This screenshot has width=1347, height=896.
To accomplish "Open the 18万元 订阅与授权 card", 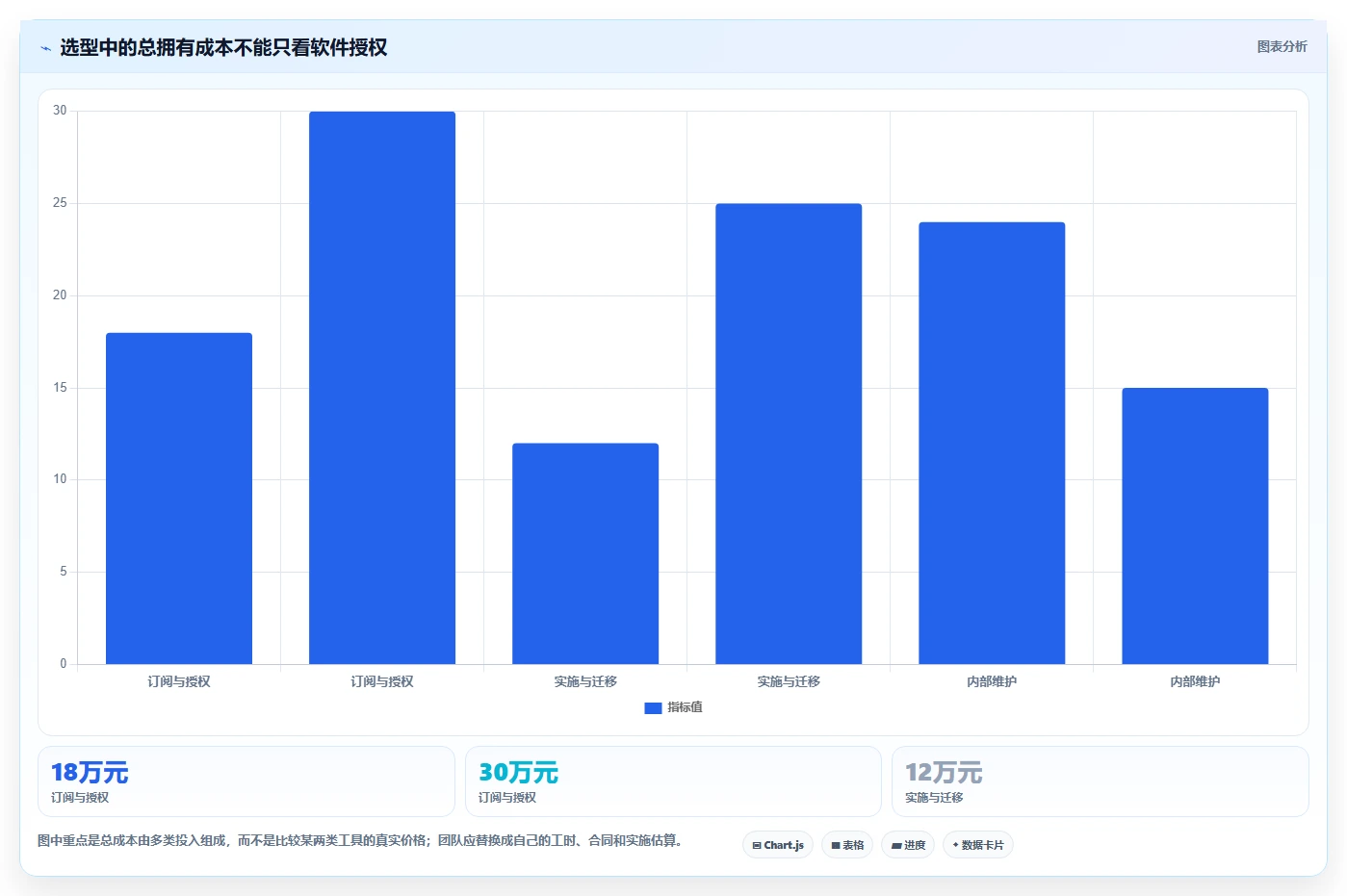I will 246,781.
